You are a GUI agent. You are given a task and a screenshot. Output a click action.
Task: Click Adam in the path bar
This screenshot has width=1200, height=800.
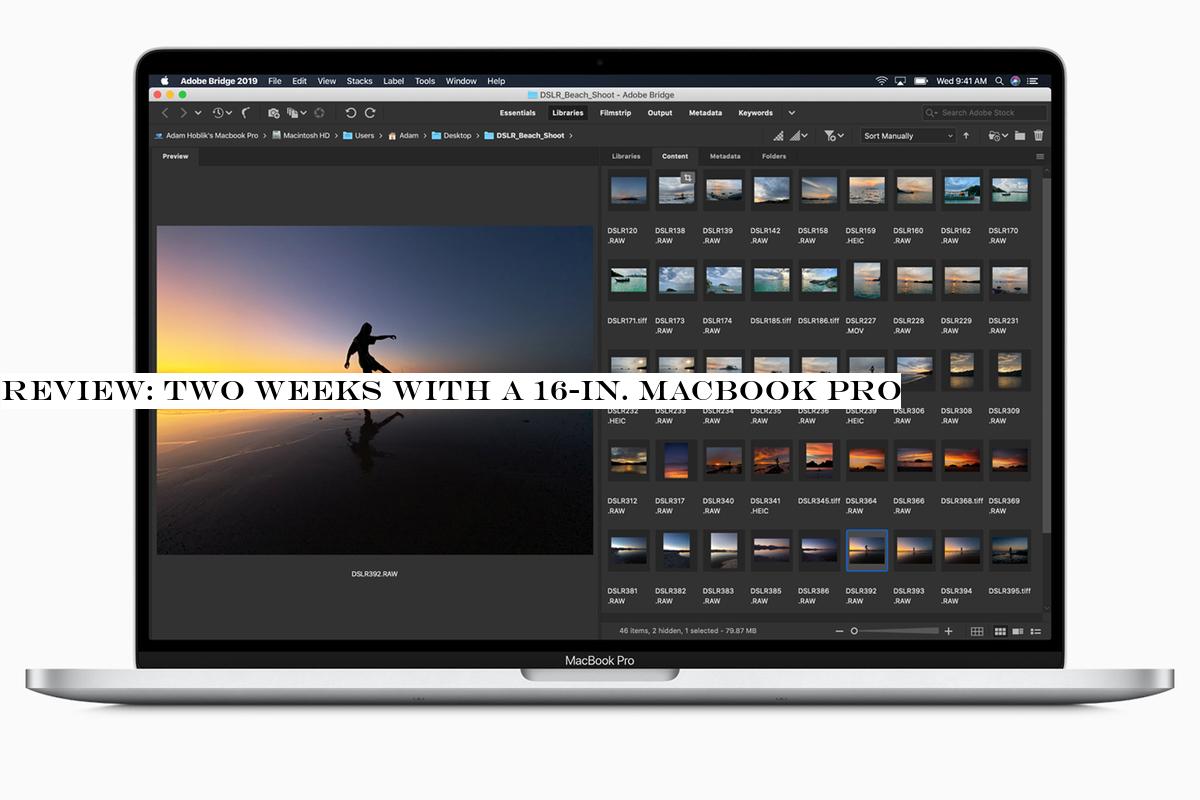403,135
